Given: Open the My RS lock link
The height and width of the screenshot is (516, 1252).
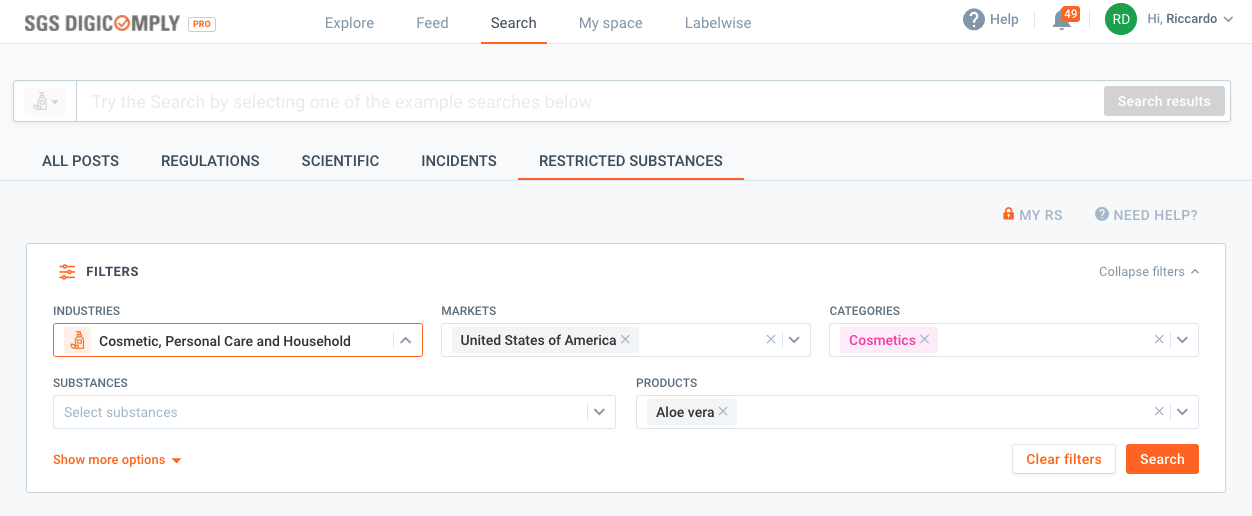Looking at the screenshot, I should point(1033,215).
